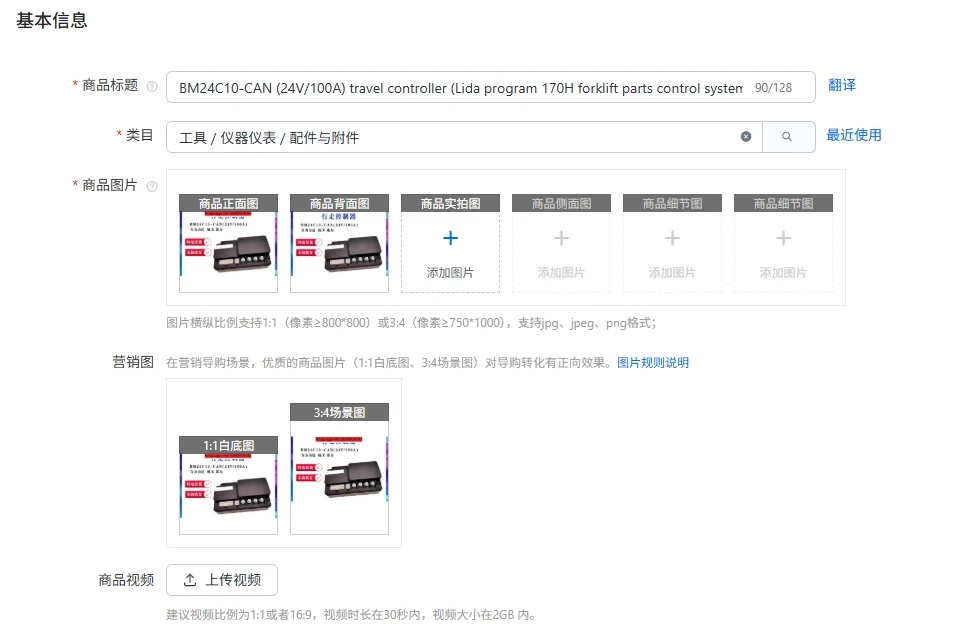978x636 pixels.
Task: Click the 类目 field showing 工具 / 仪器仪表
Action: [464, 137]
